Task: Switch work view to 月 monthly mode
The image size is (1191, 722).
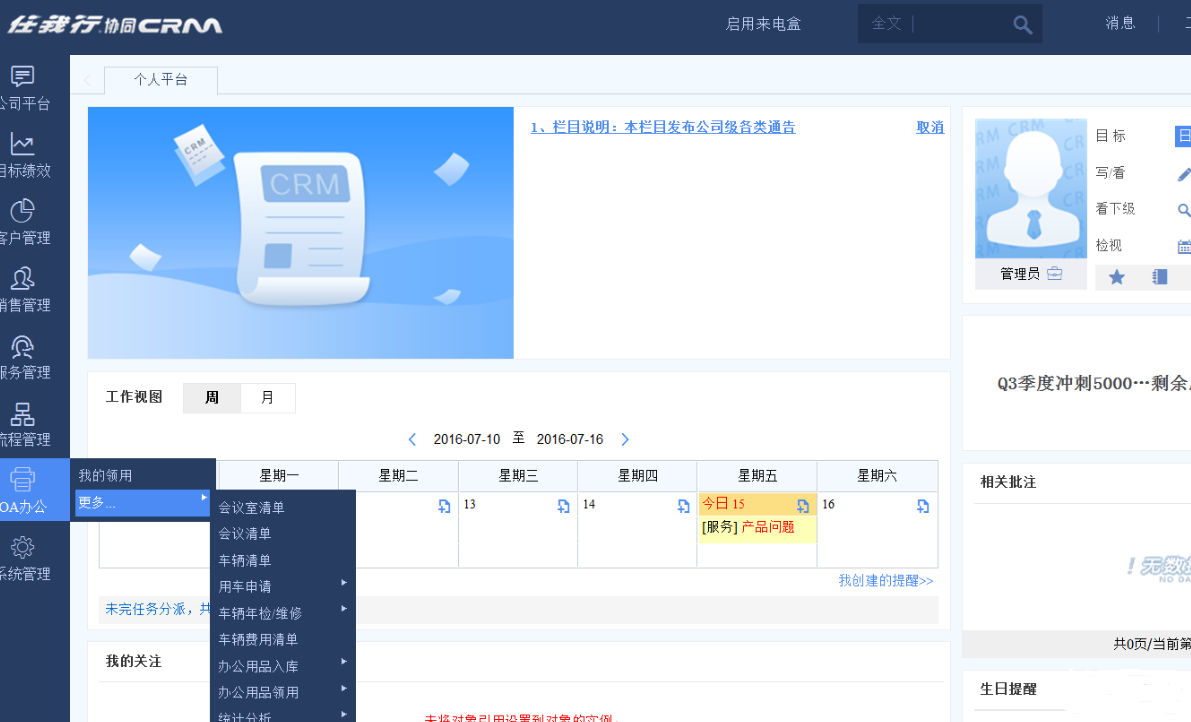Action: click(267, 397)
